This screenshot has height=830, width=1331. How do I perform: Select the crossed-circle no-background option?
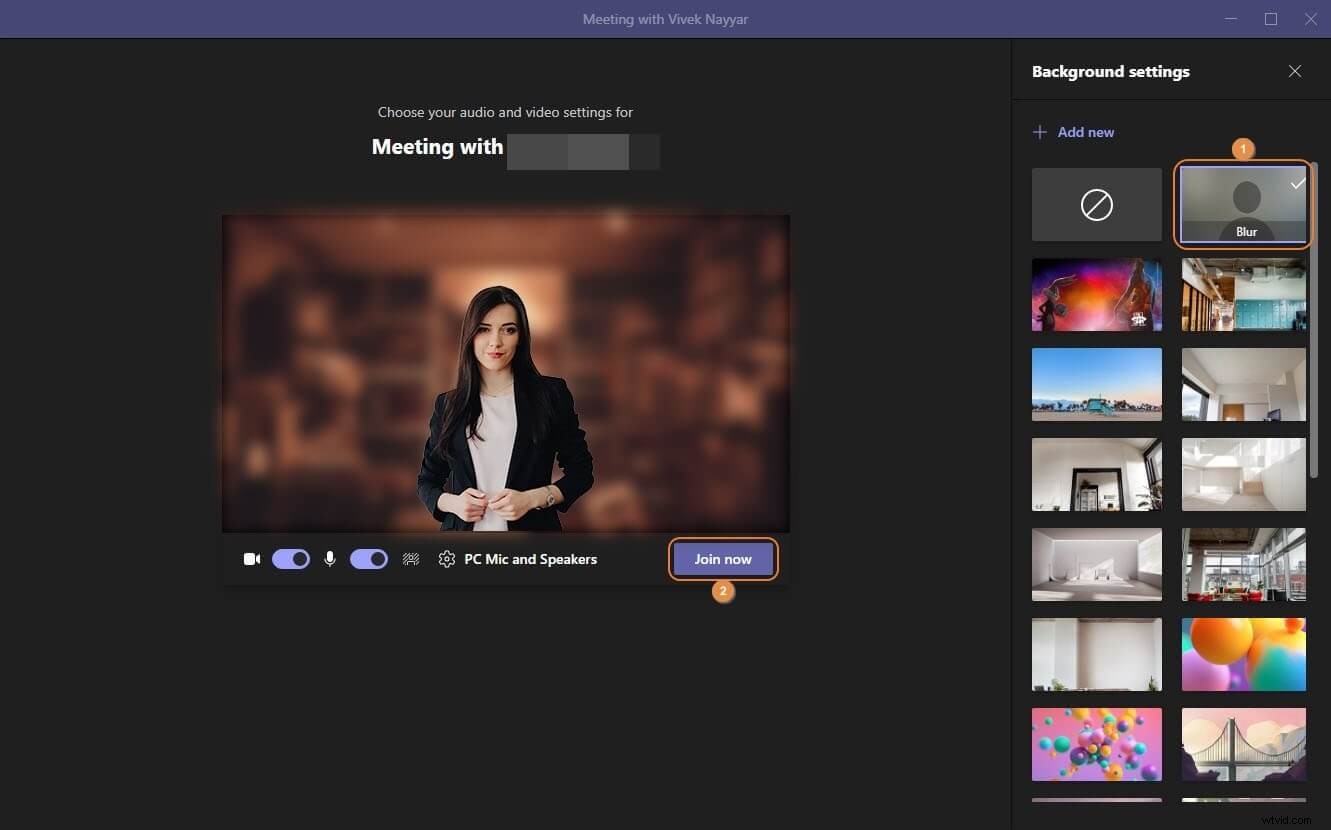click(1096, 205)
